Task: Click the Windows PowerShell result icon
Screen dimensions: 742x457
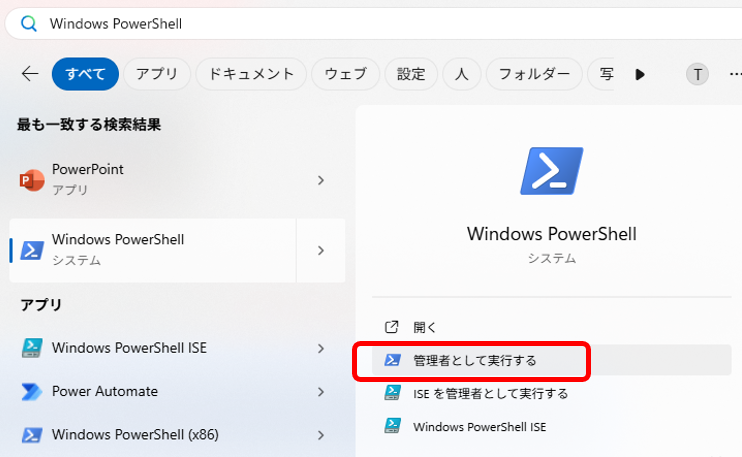Action: click(x=32, y=250)
